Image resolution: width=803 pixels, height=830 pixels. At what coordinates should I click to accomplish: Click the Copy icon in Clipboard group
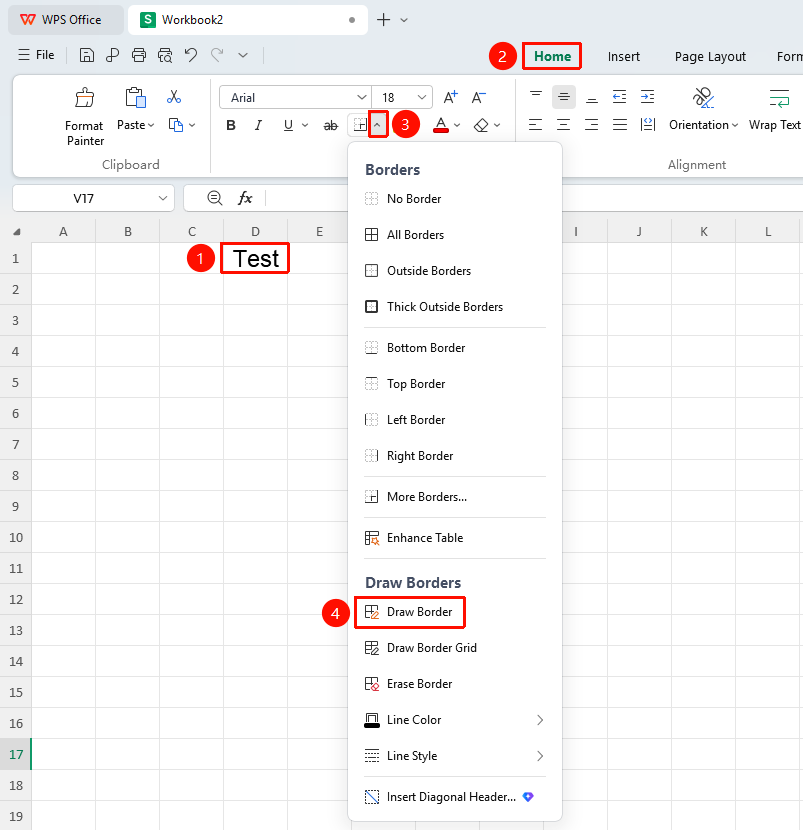(176, 125)
